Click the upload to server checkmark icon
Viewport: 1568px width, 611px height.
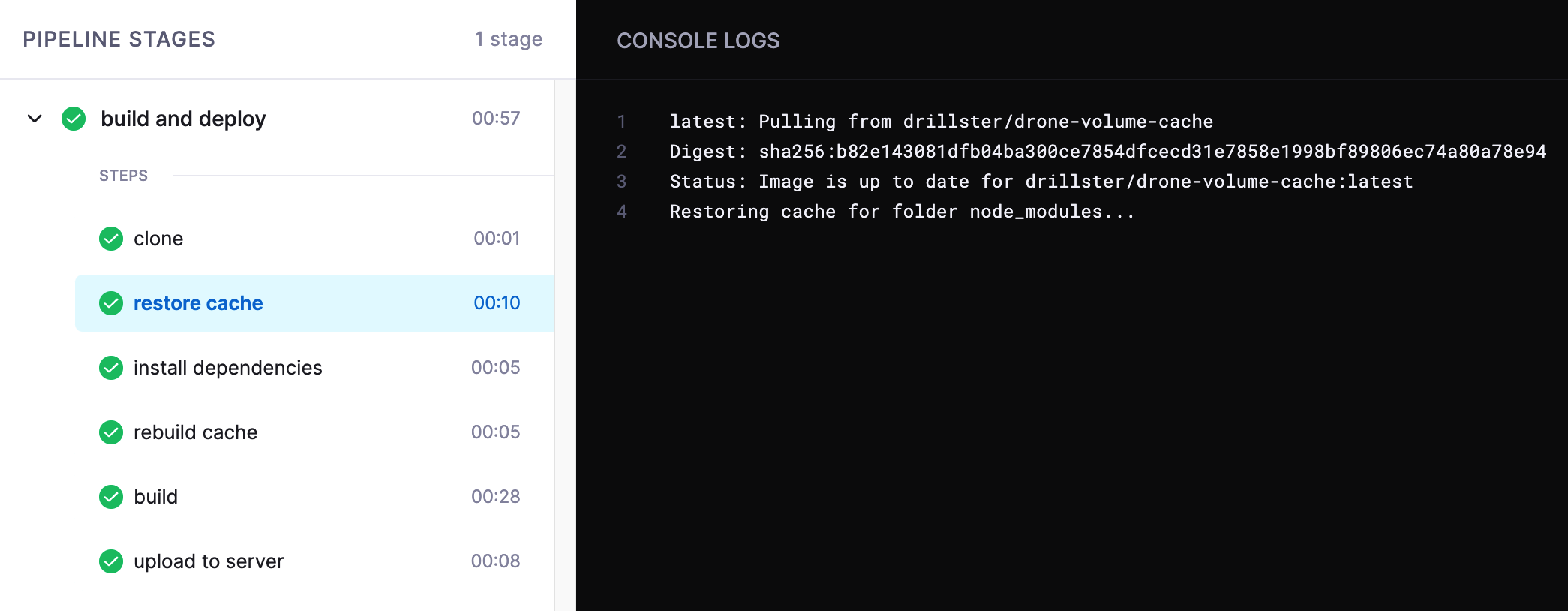pos(111,561)
